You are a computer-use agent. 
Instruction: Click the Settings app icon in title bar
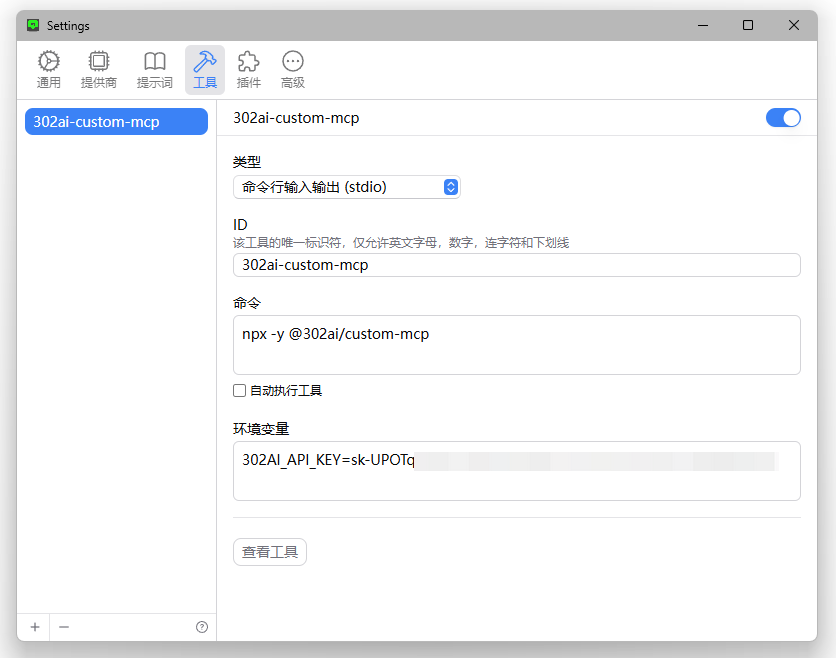coord(33,25)
